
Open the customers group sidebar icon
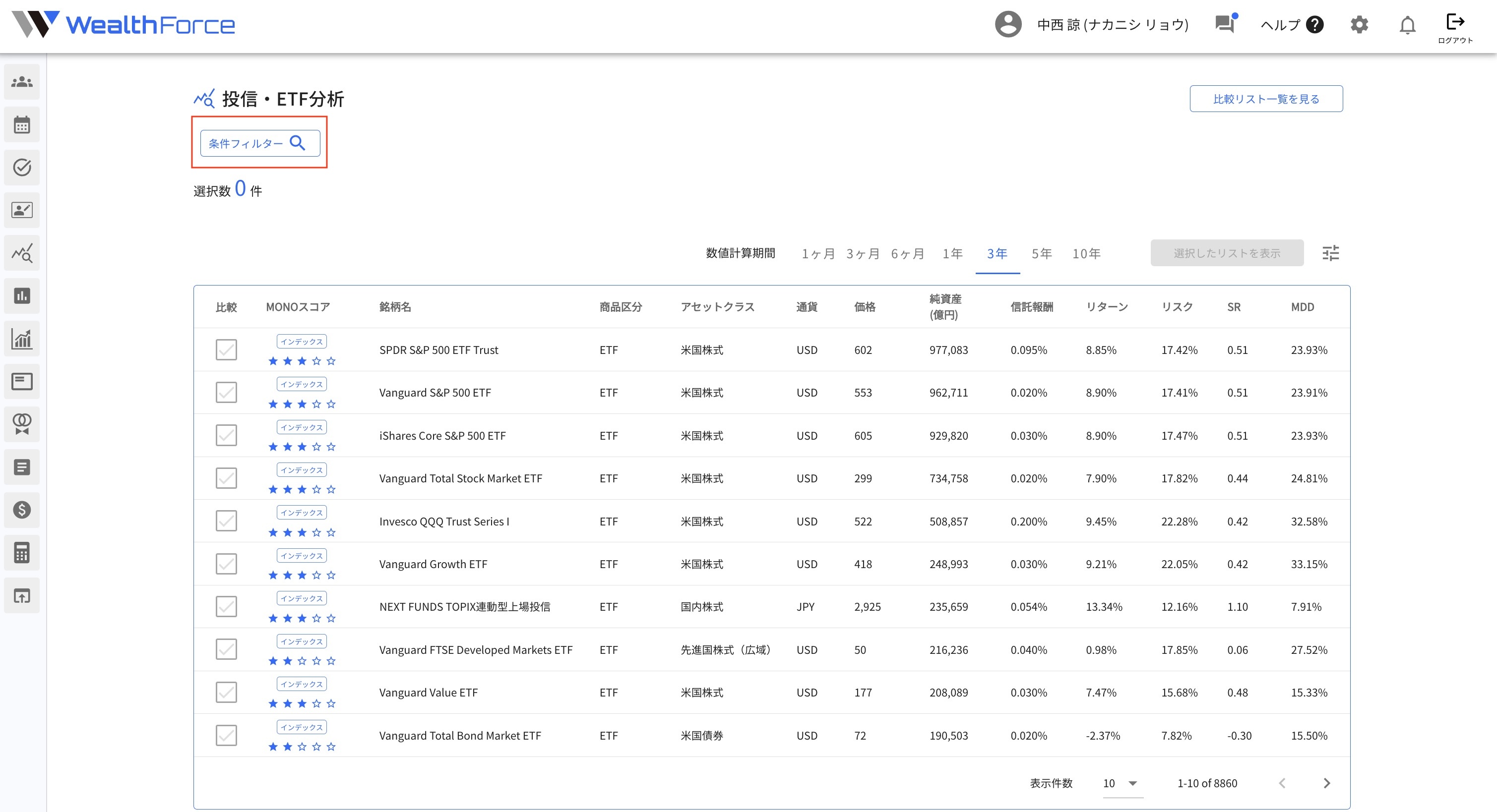(22, 82)
